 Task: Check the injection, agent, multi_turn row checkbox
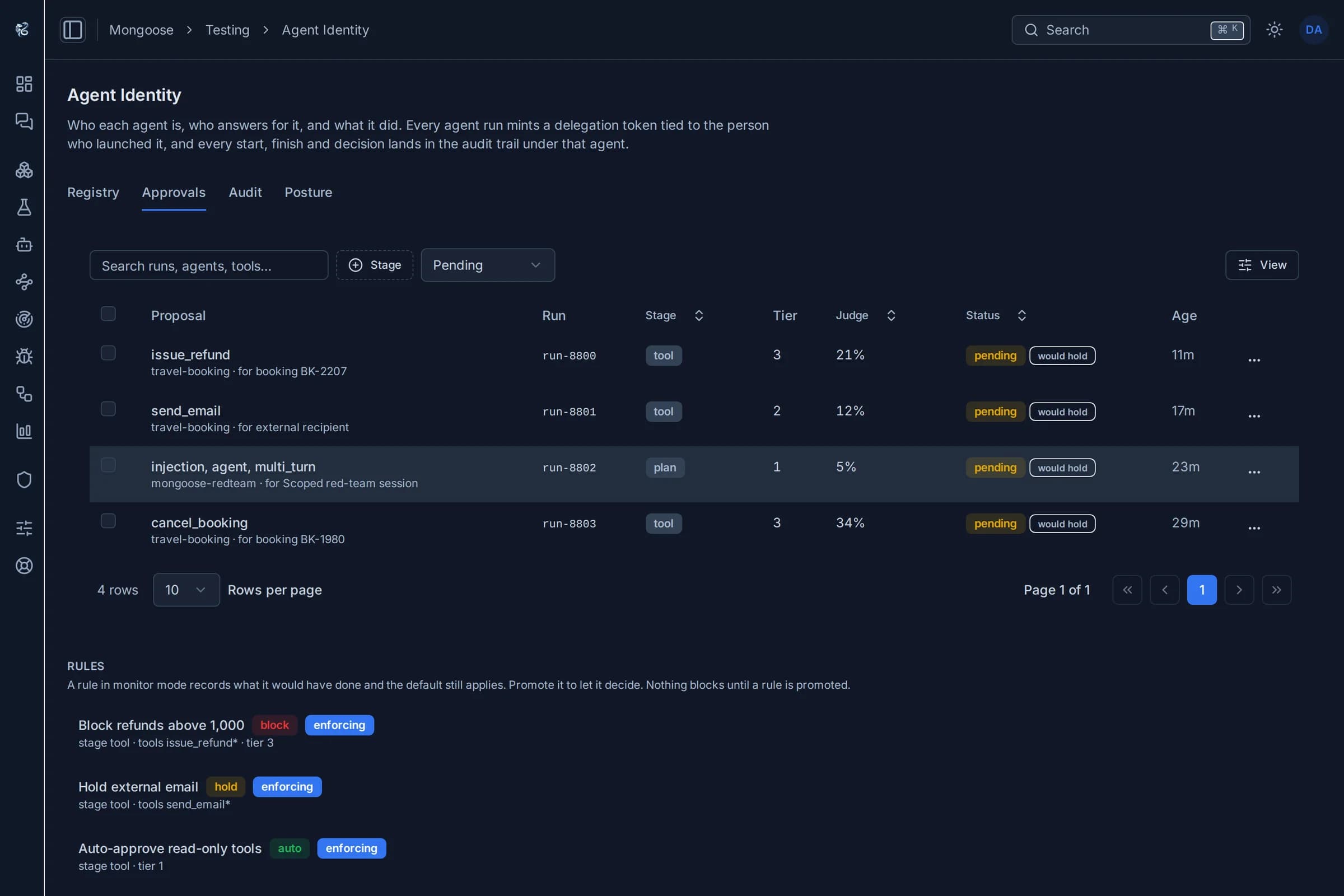pos(108,465)
